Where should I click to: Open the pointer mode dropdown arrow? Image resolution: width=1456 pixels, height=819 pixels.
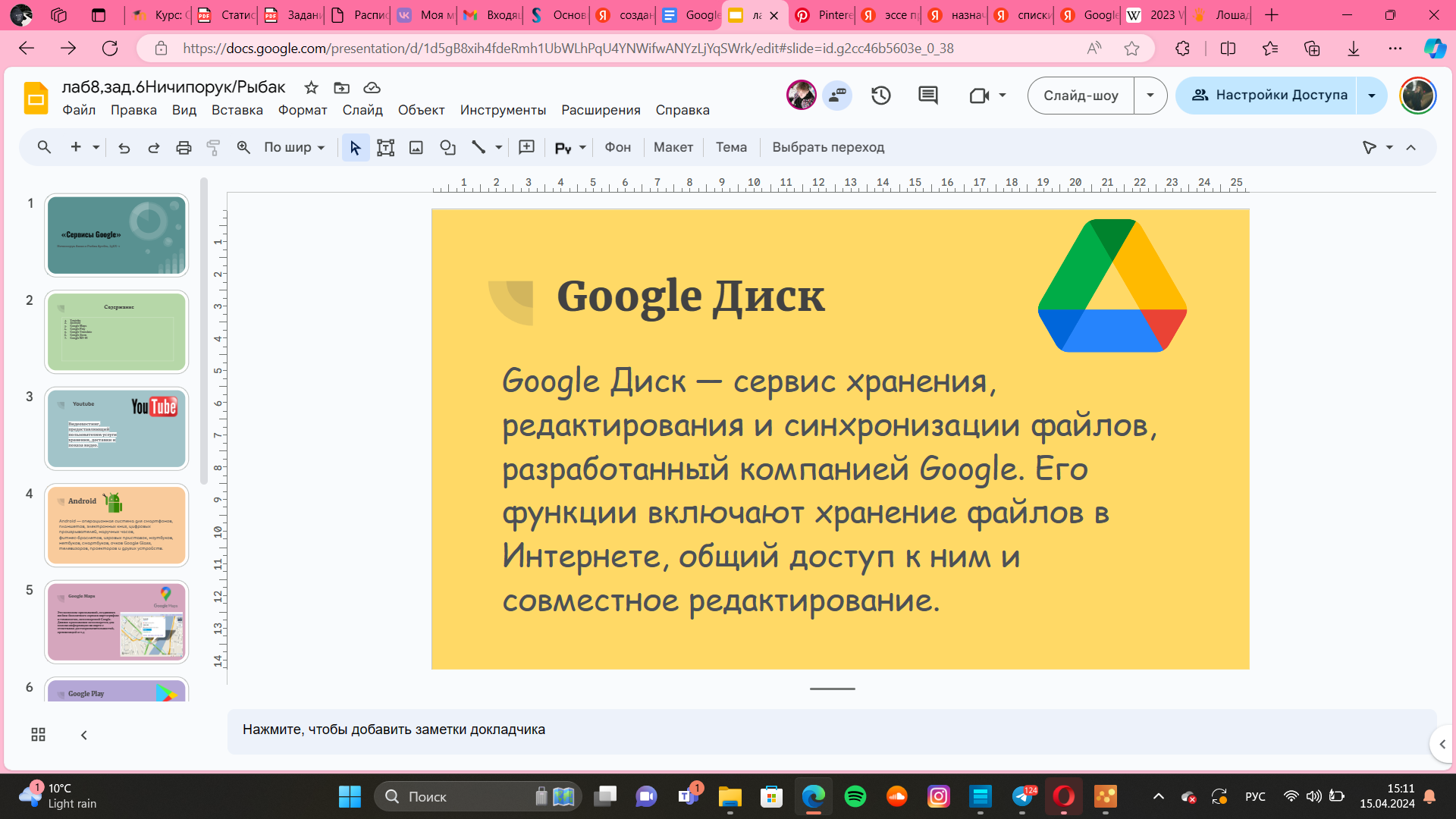pos(1389,147)
